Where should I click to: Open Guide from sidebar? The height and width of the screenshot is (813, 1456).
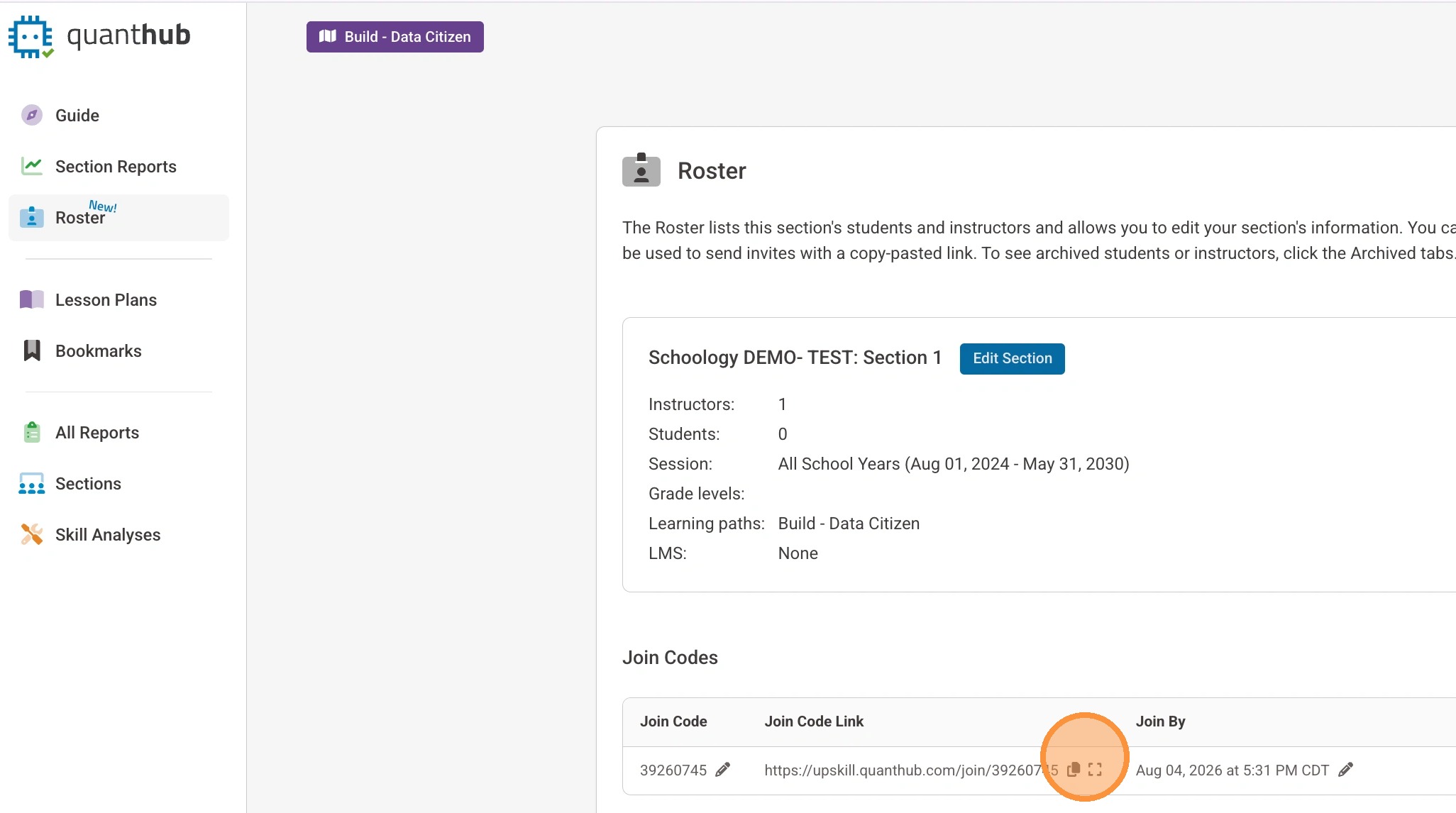tap(77, 116)
